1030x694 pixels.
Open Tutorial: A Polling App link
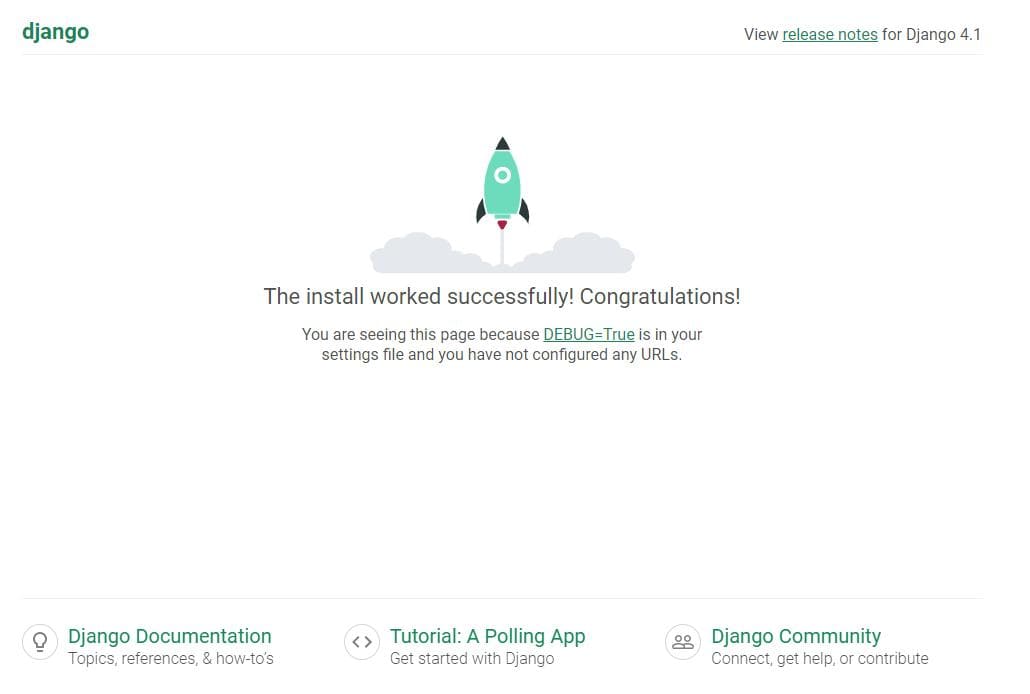point(487,636)
